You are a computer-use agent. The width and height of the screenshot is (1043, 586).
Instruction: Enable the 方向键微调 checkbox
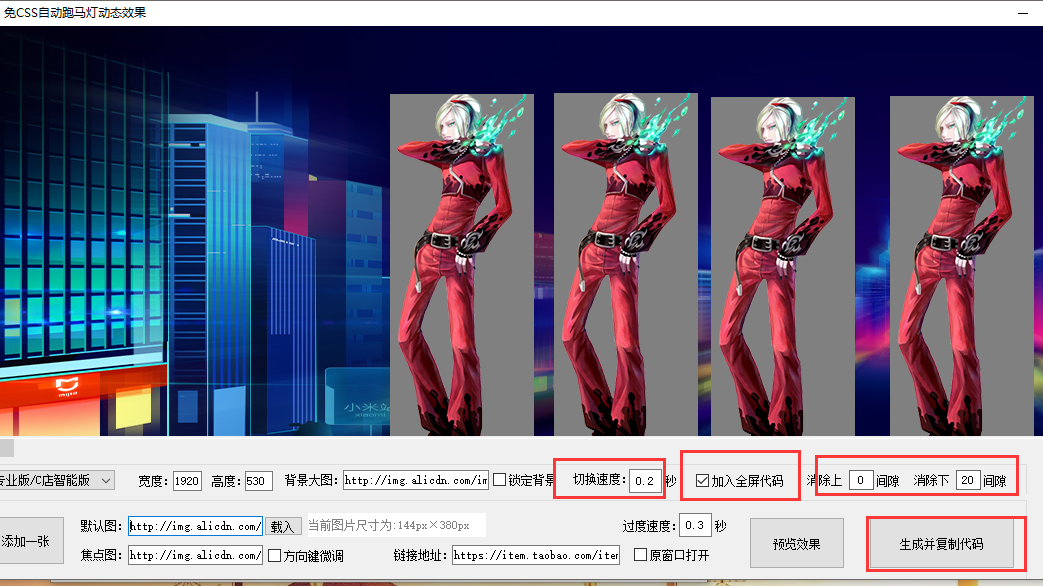[x=275, y=555]
